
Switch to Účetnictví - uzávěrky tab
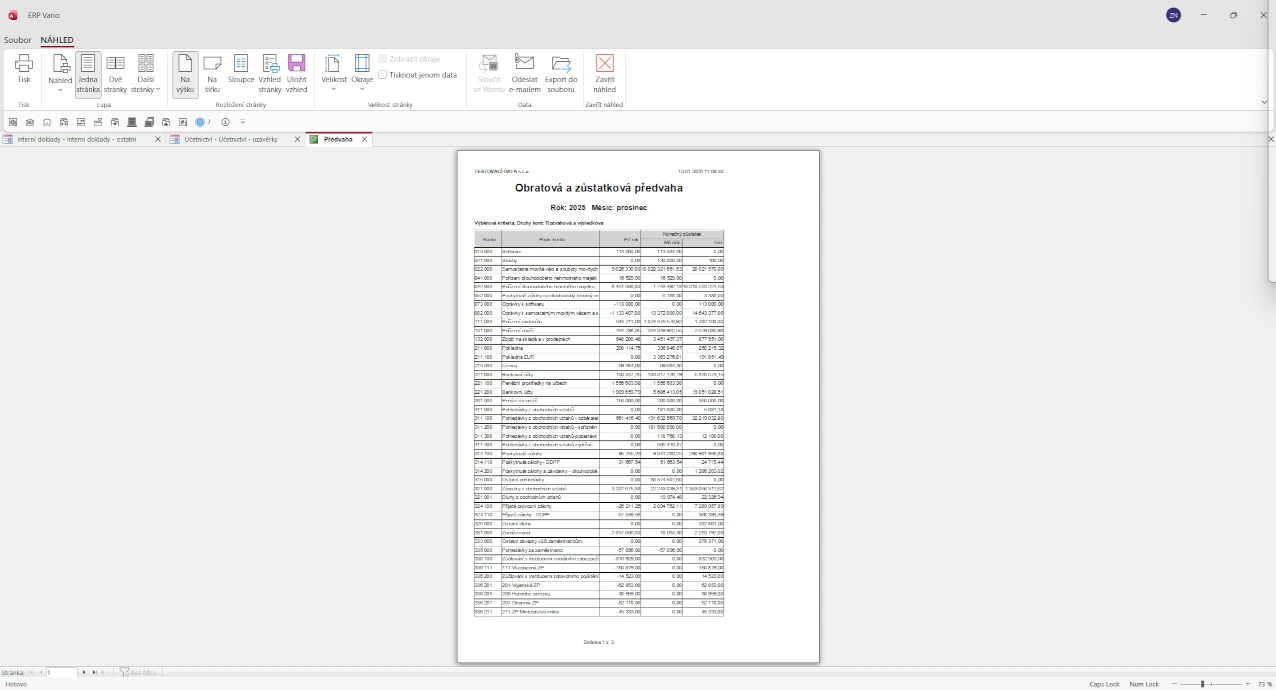229,140
